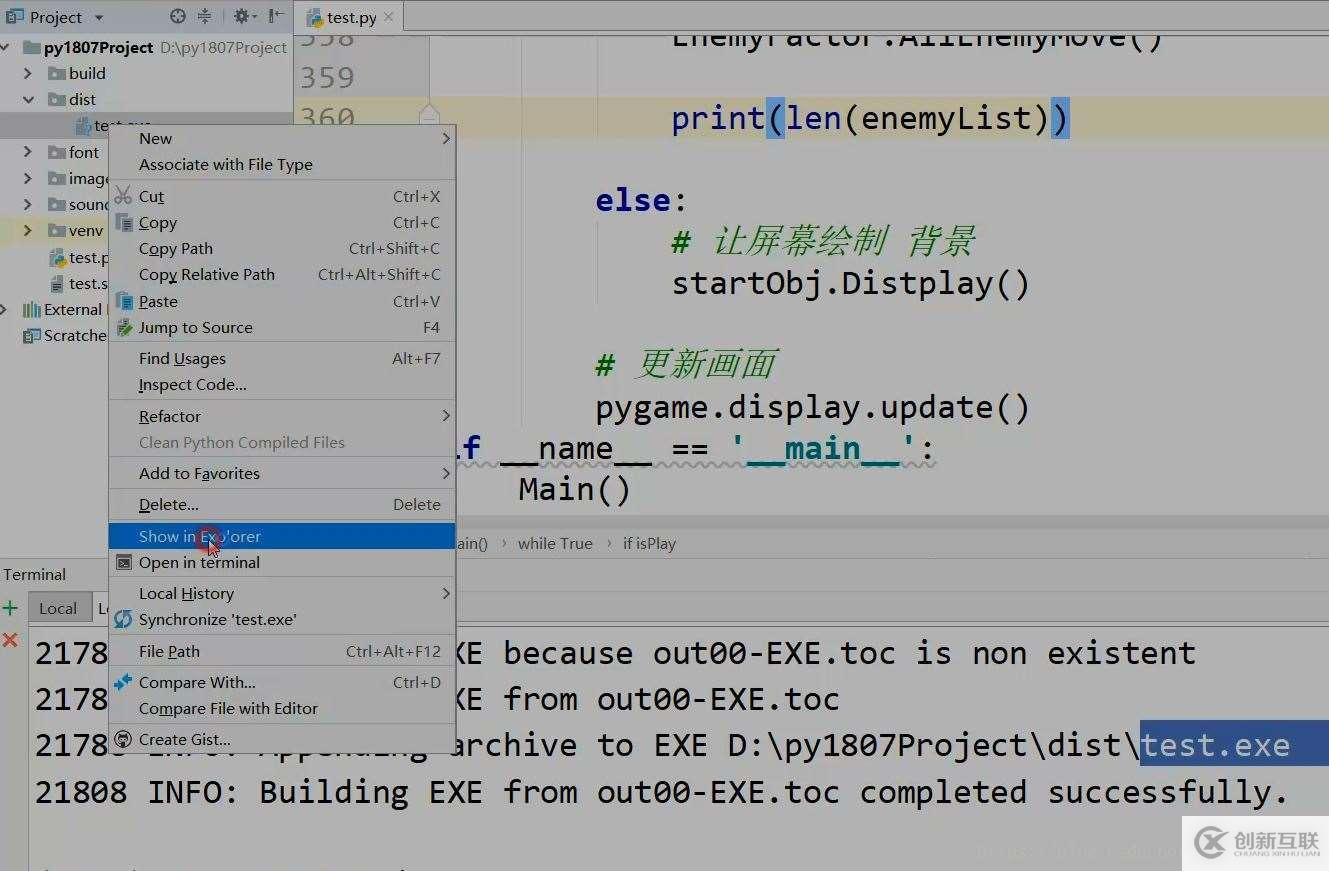Choose Inspect Code... menu entry
The image size is (1329, 871).
tap(282, 384)
